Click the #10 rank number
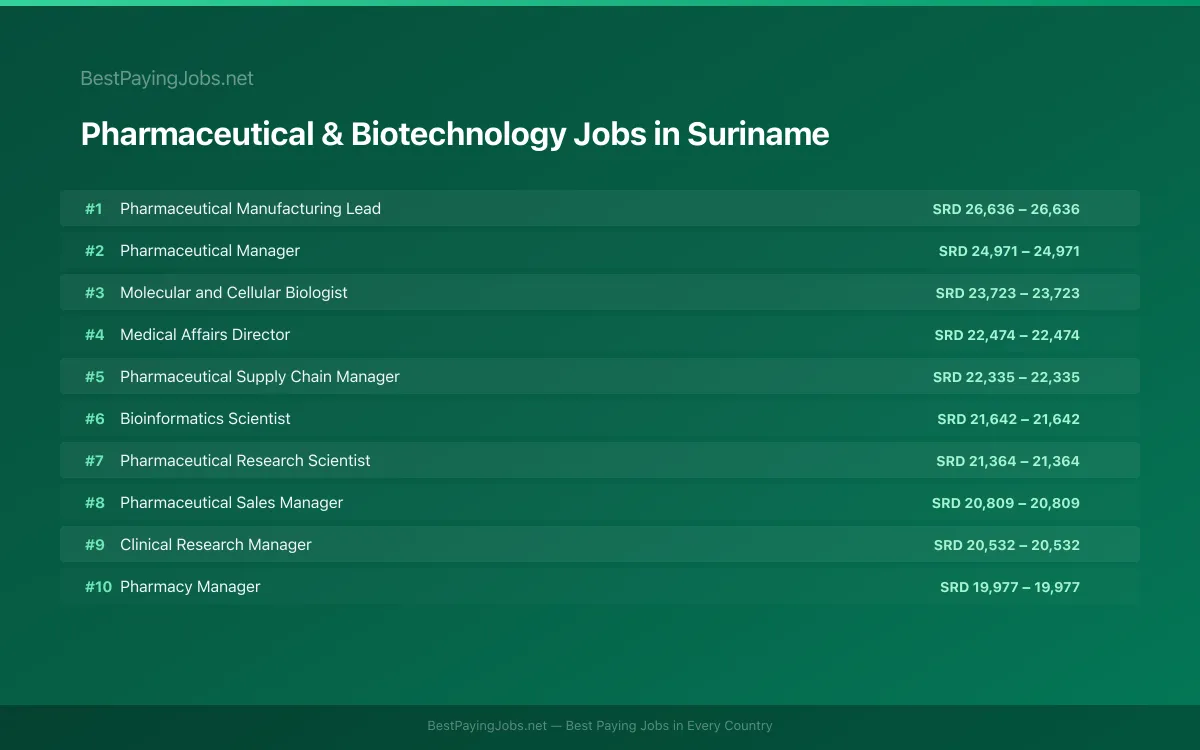The height and width of the screenshot is (750, 1200). tap(98, 587)
